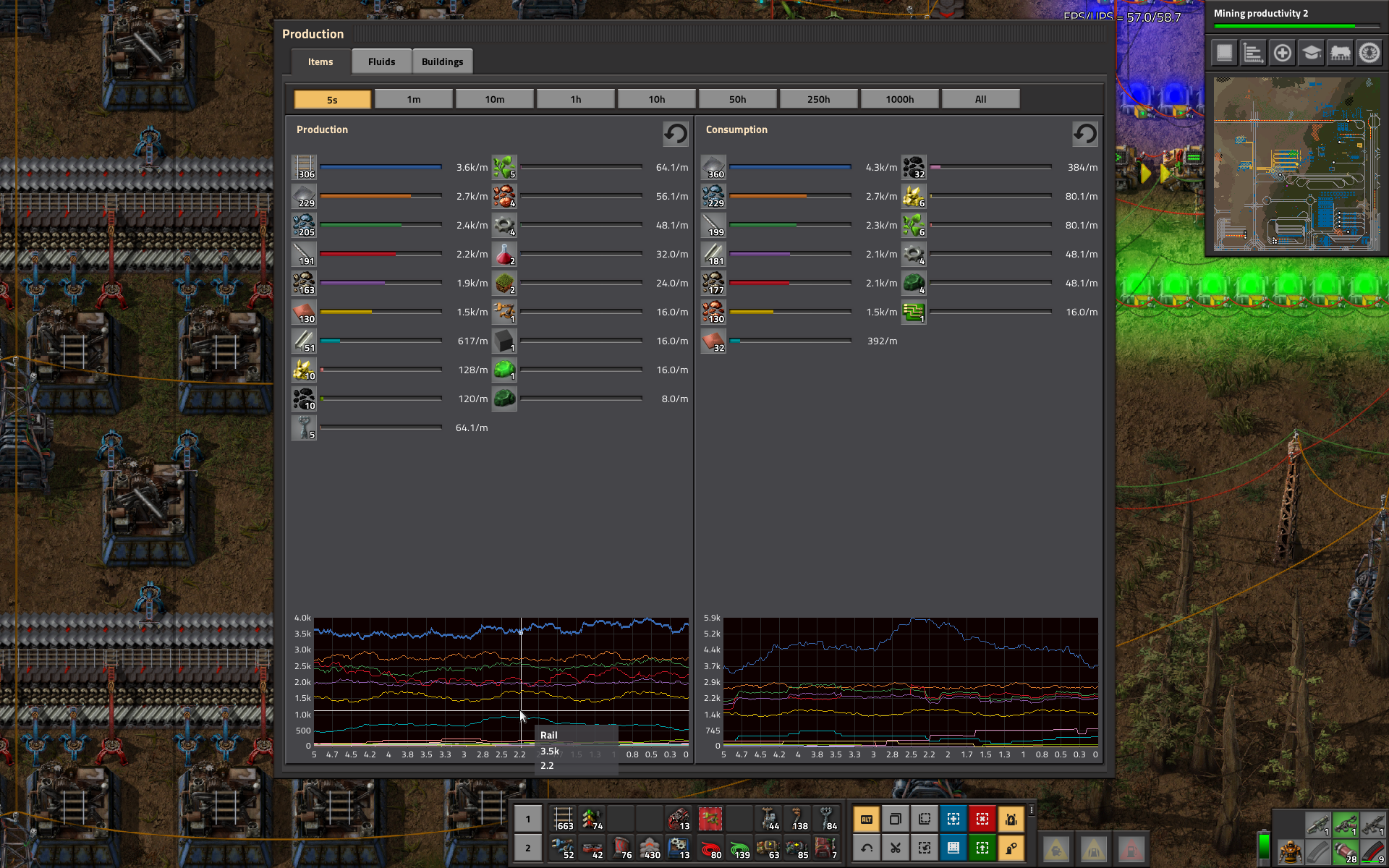Pick the red item with count 42
The height and width of the screenshot is (868, 1389).
pos(592,848)
